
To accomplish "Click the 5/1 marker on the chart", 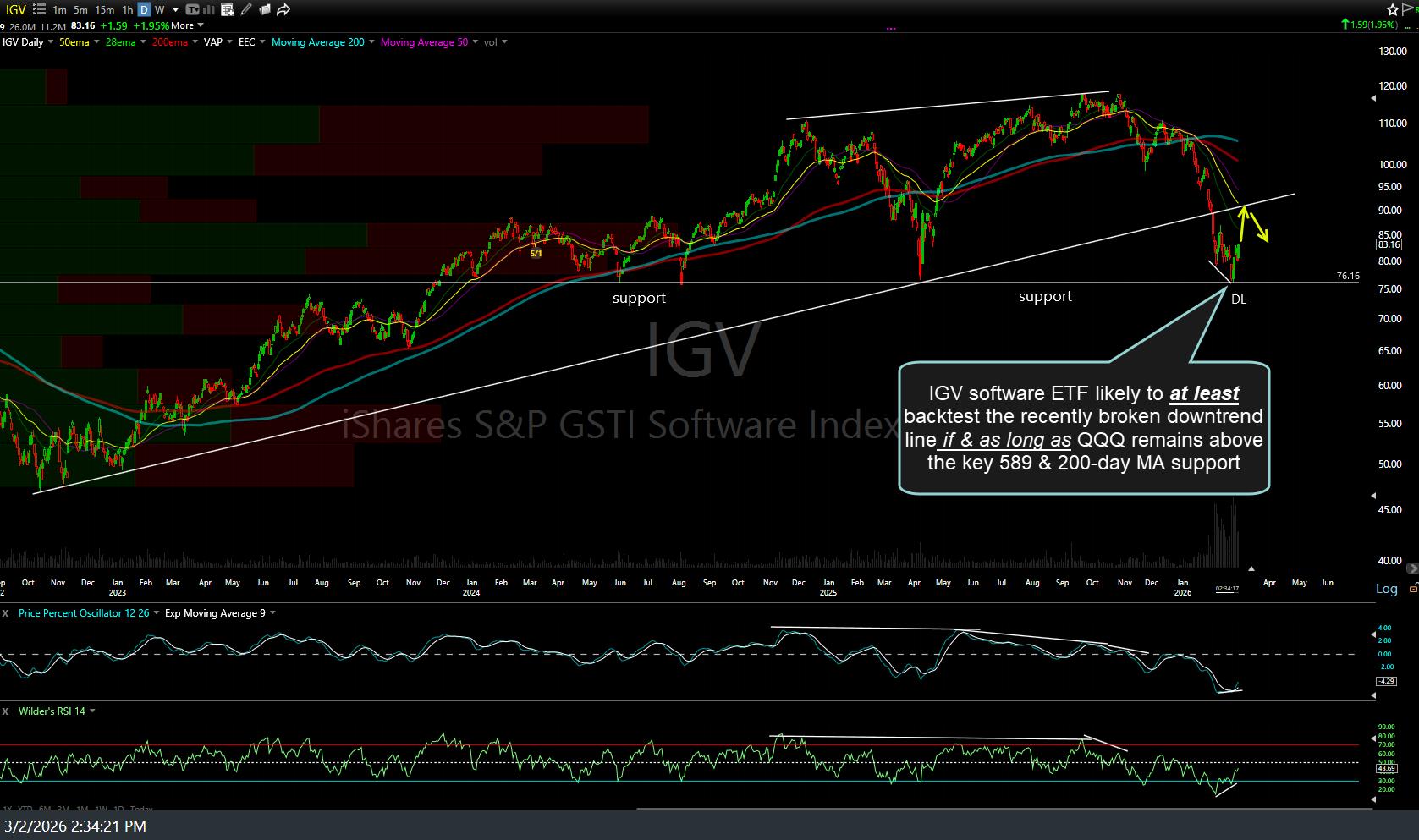I will coord(536,253).
